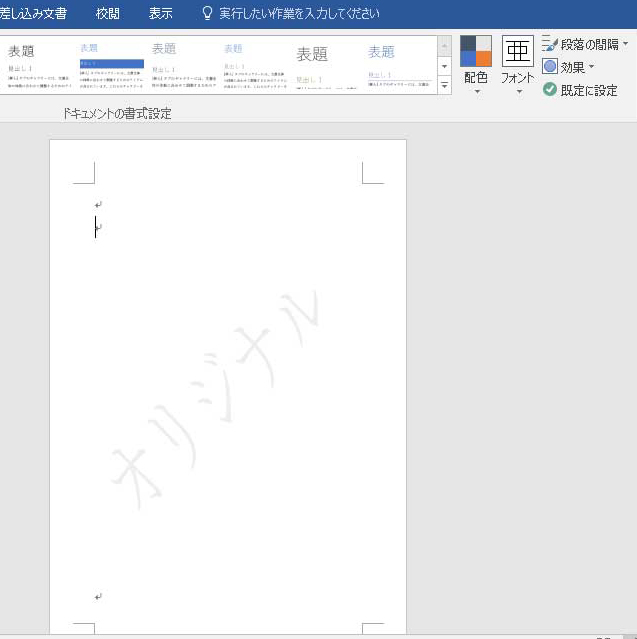Click the 実行したい作業を入力してください search field

point(299,14)
